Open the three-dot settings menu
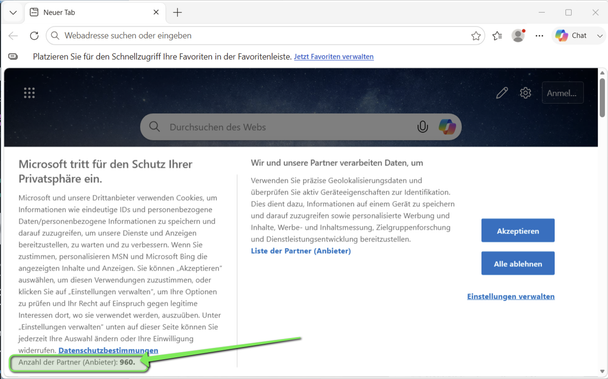 pos(539,36)
